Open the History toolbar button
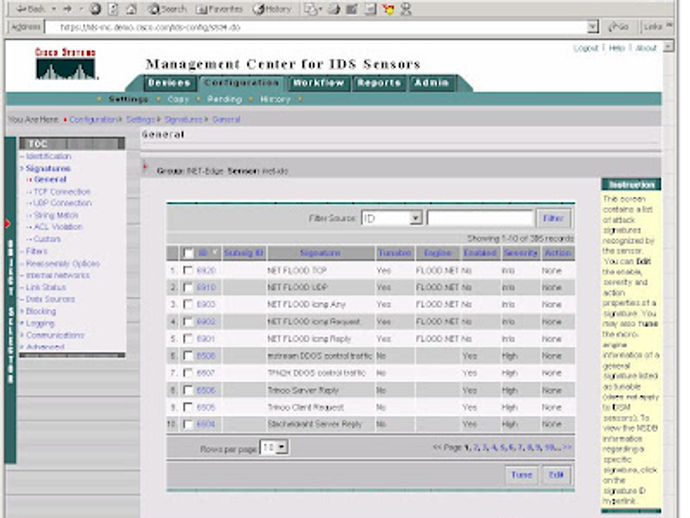Screen dimensions: 690x518 [x=272, y=8]
